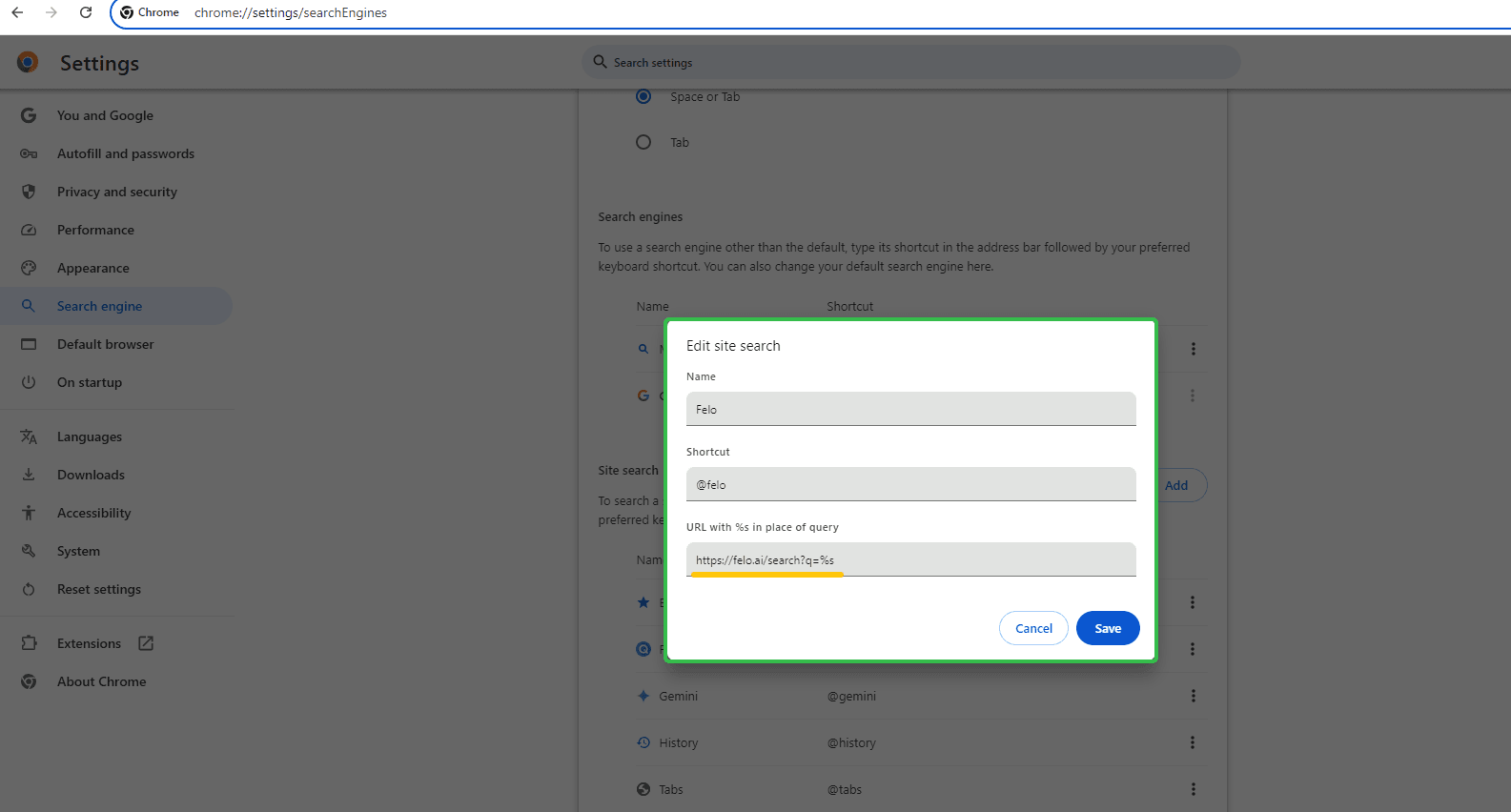Click the magnifier icon in Search settings
Viewport: 1511px width, 812px height.
(600, 62)
